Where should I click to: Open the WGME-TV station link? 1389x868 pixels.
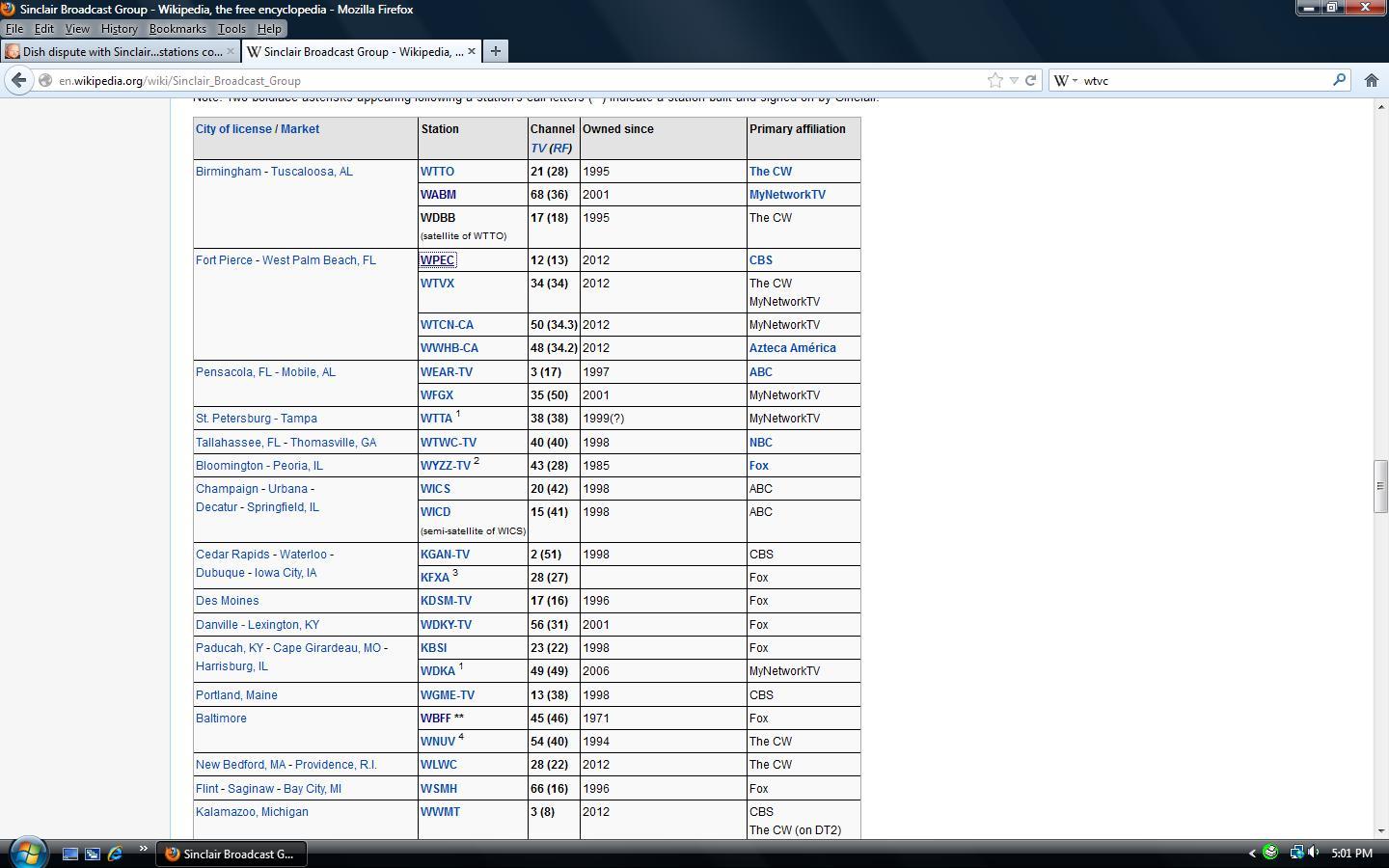click(x=448, y=695)
